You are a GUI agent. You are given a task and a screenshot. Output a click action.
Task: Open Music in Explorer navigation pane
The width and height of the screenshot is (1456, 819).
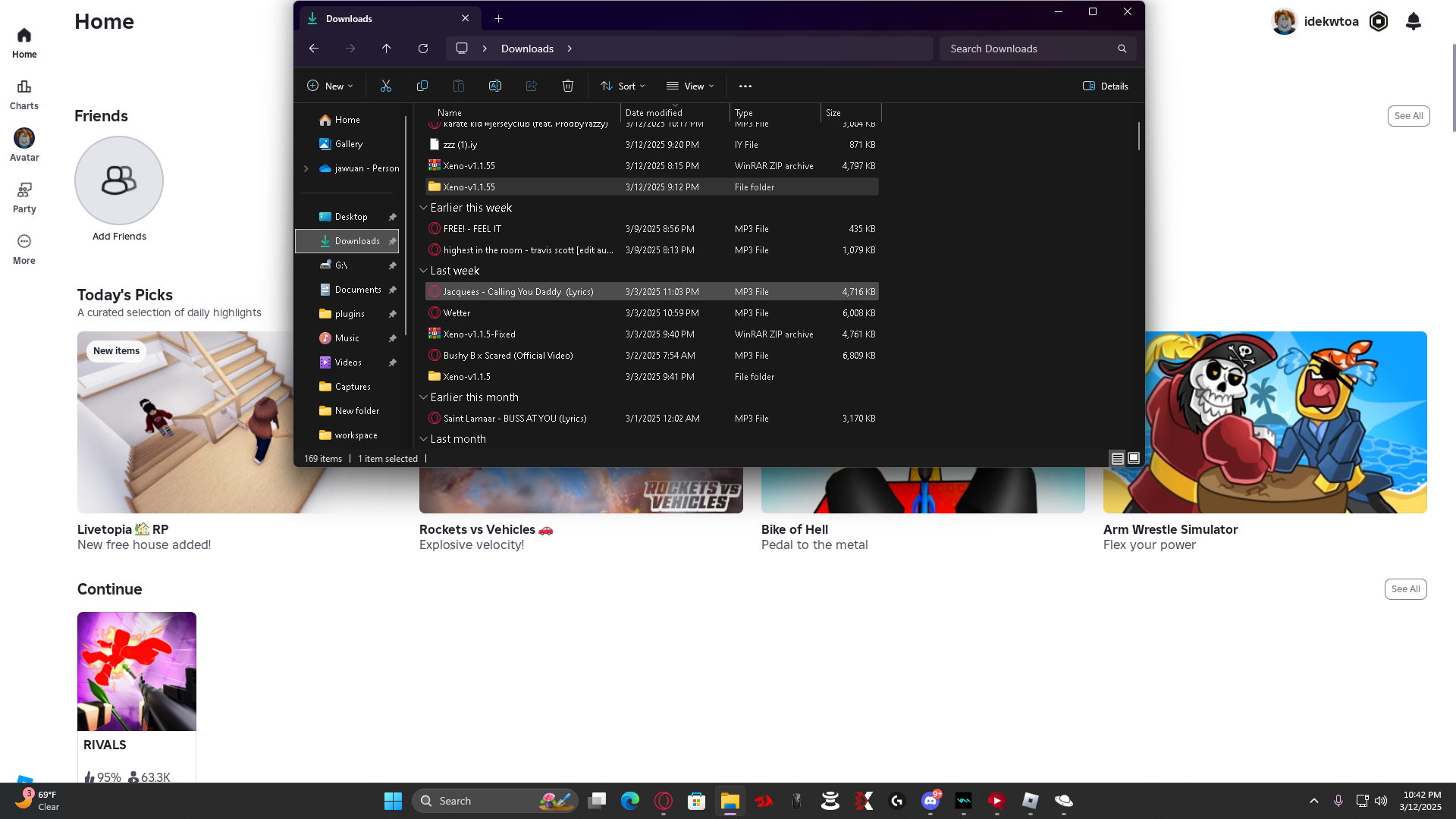click(x=347, y=338)
